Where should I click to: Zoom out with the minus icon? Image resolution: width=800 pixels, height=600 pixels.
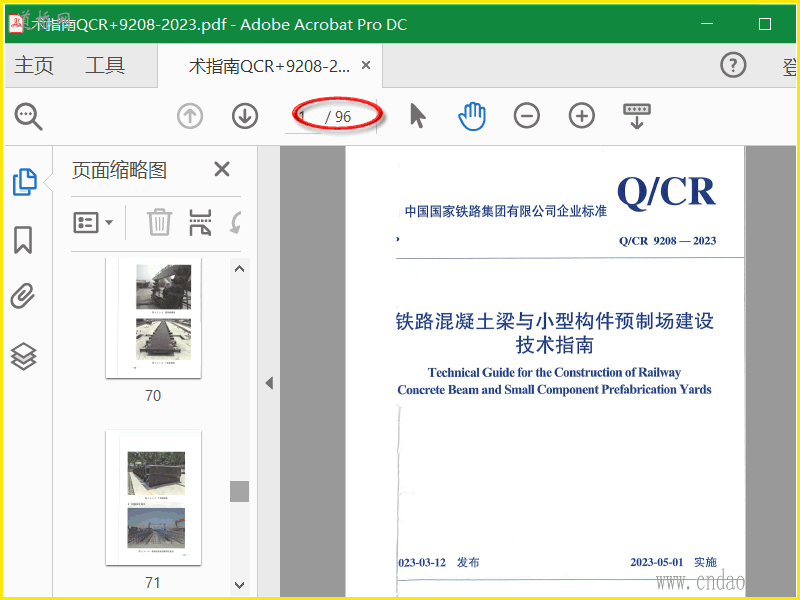point(527,116)
